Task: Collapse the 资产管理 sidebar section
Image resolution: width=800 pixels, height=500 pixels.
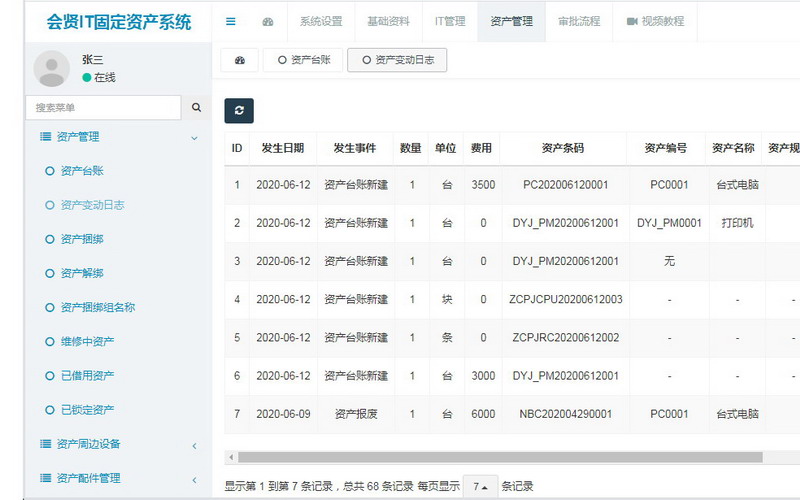Action: click(194, 138)
